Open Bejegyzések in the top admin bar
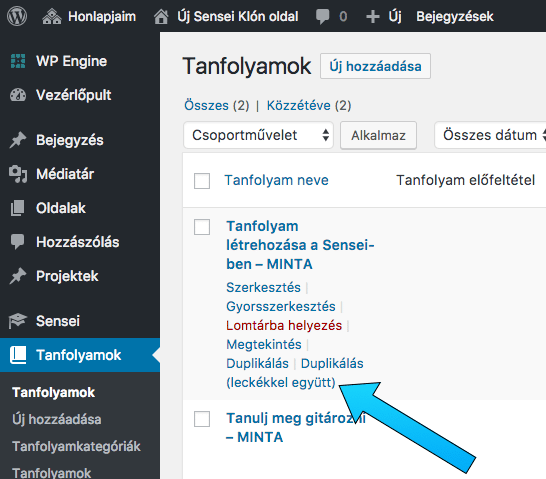 point(455,16)
